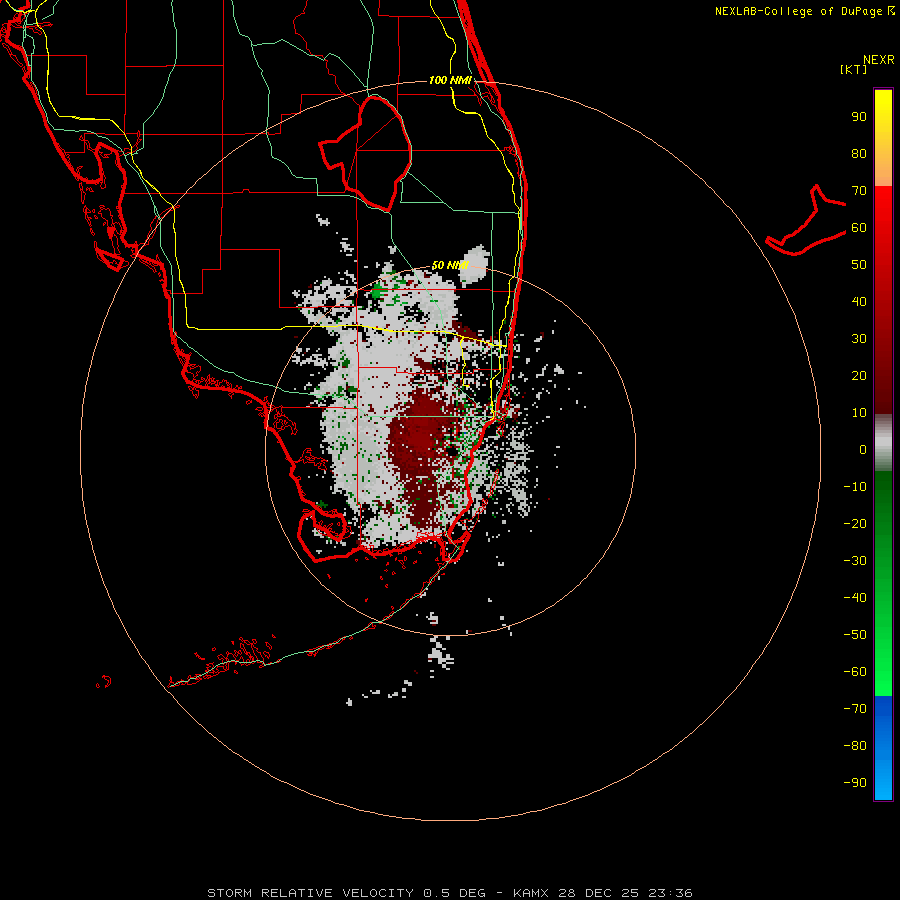Click the -20 value on velocity scale
Viewport: 900px width, 900px height.
[855, 523]
